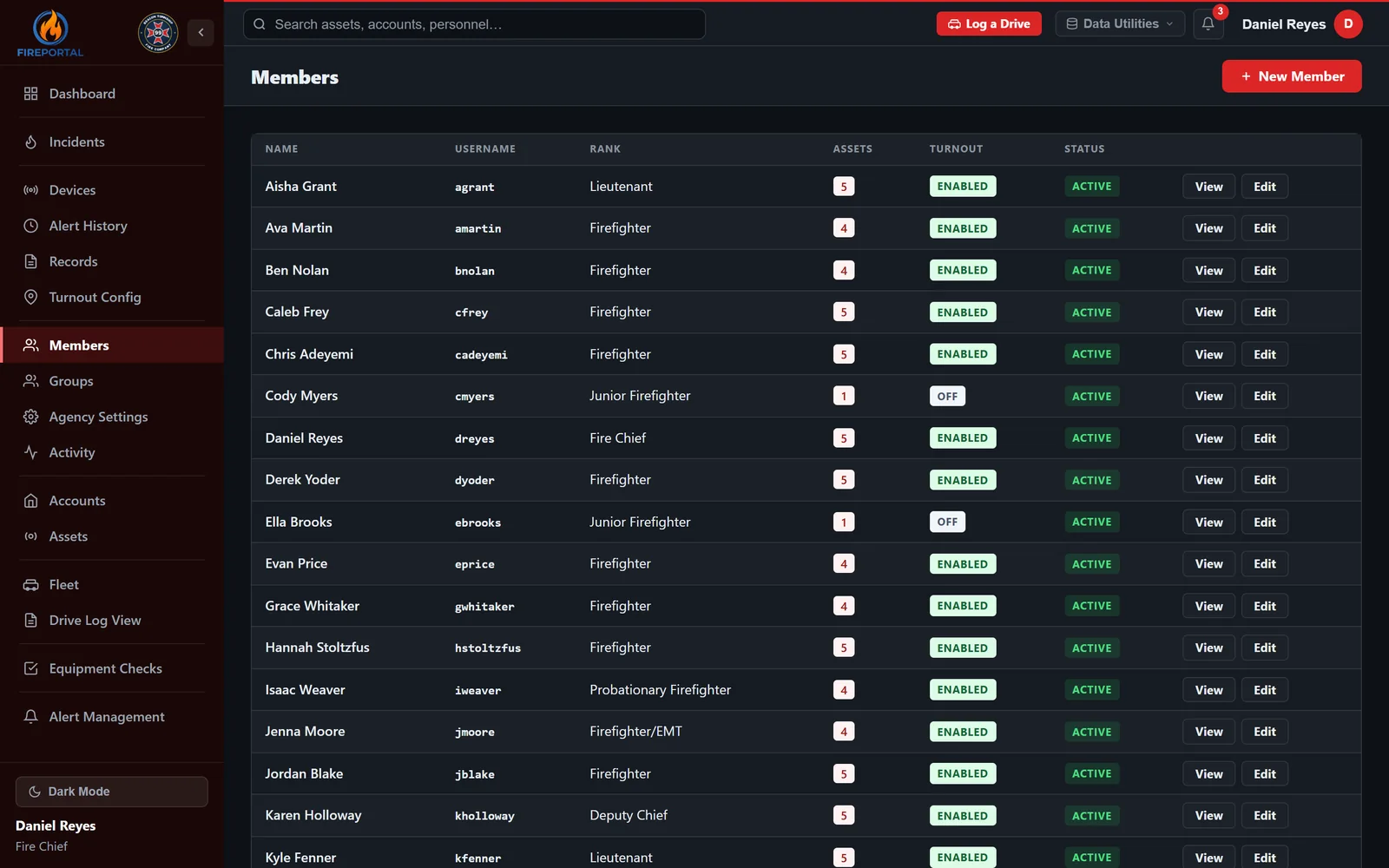Focus the search assets, accounts, personnel field
This screenshot has width=1389, height=868.
474,24
